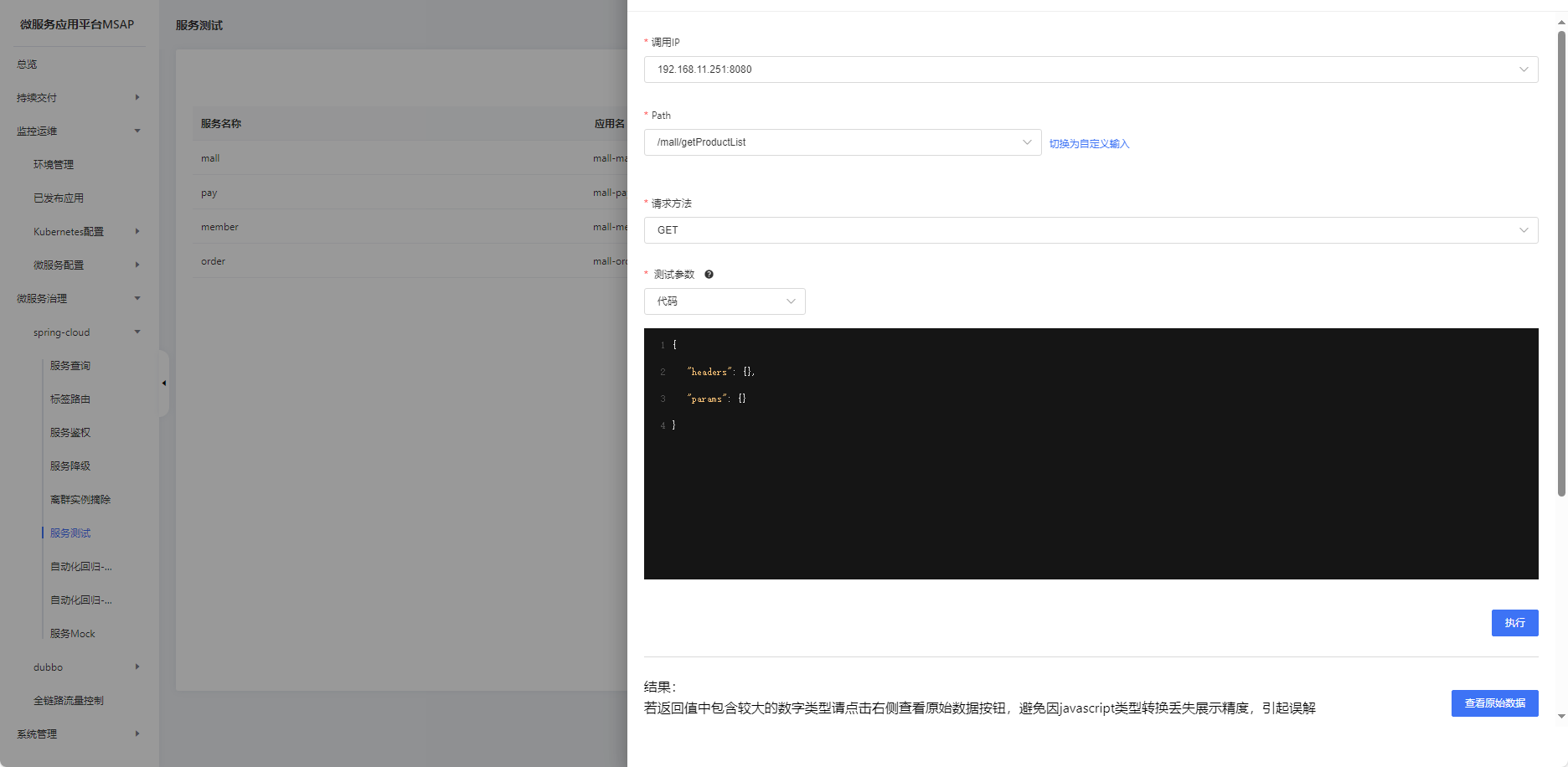Expand 持续交付 menu
1568x767 pixels.
80,97
